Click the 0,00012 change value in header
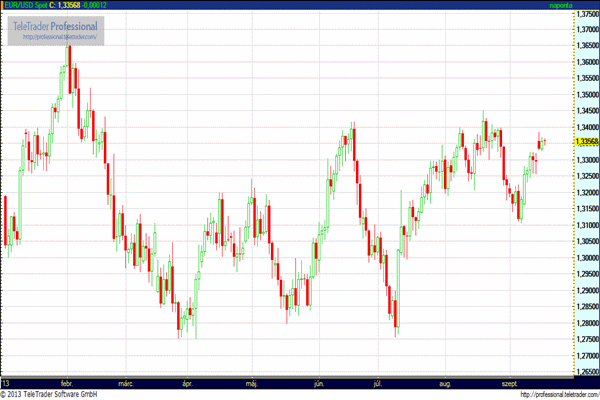Image resolution: width=600 pixels, height=400 pixels. coord(94,5)
